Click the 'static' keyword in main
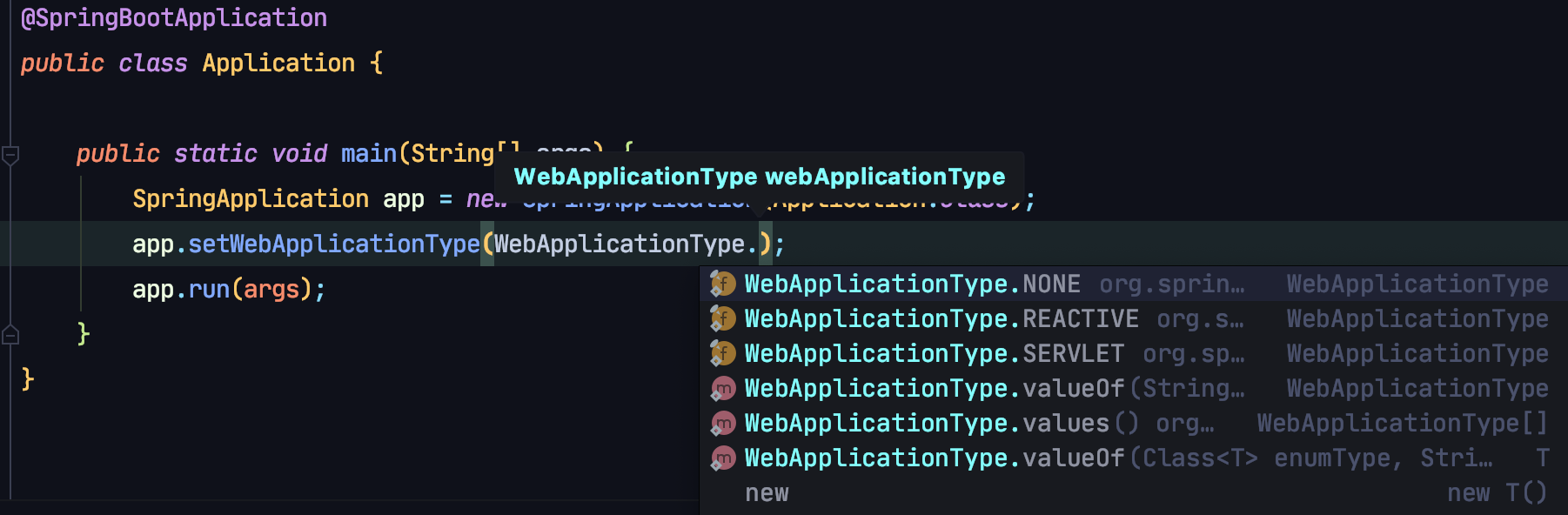The width and height of the screenshot is (1568, 515). coord(216,153)
